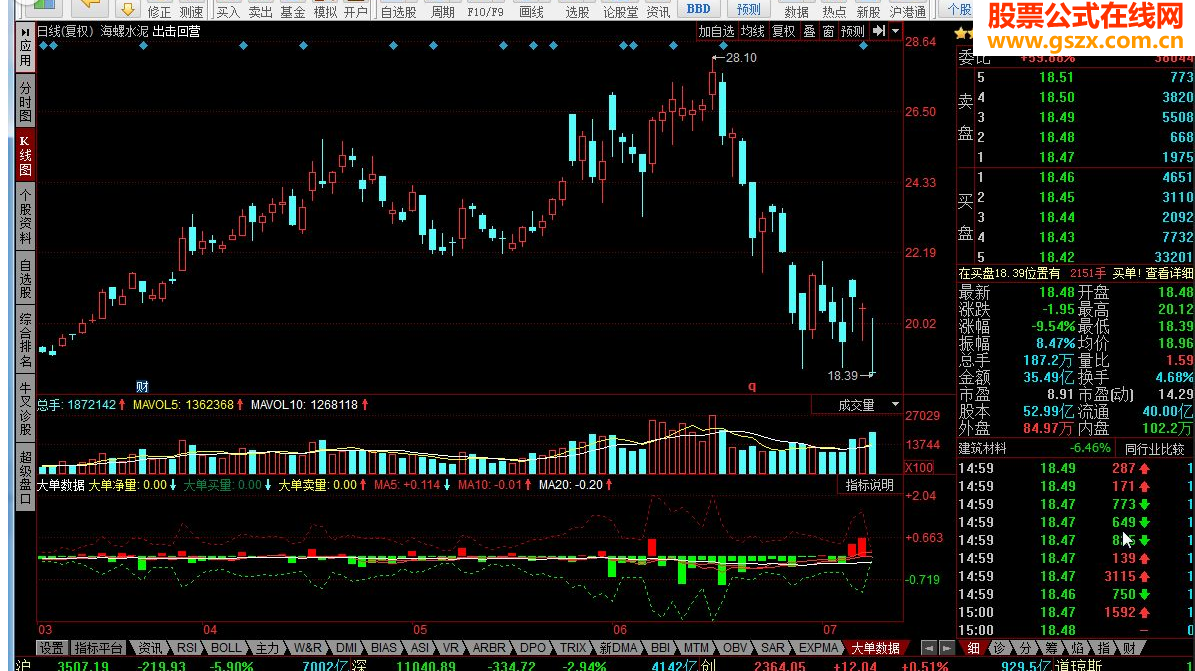Screen dimensions: 1195x671
Task: Click the 开户 account opening item
Action: [x=356, y=11]
